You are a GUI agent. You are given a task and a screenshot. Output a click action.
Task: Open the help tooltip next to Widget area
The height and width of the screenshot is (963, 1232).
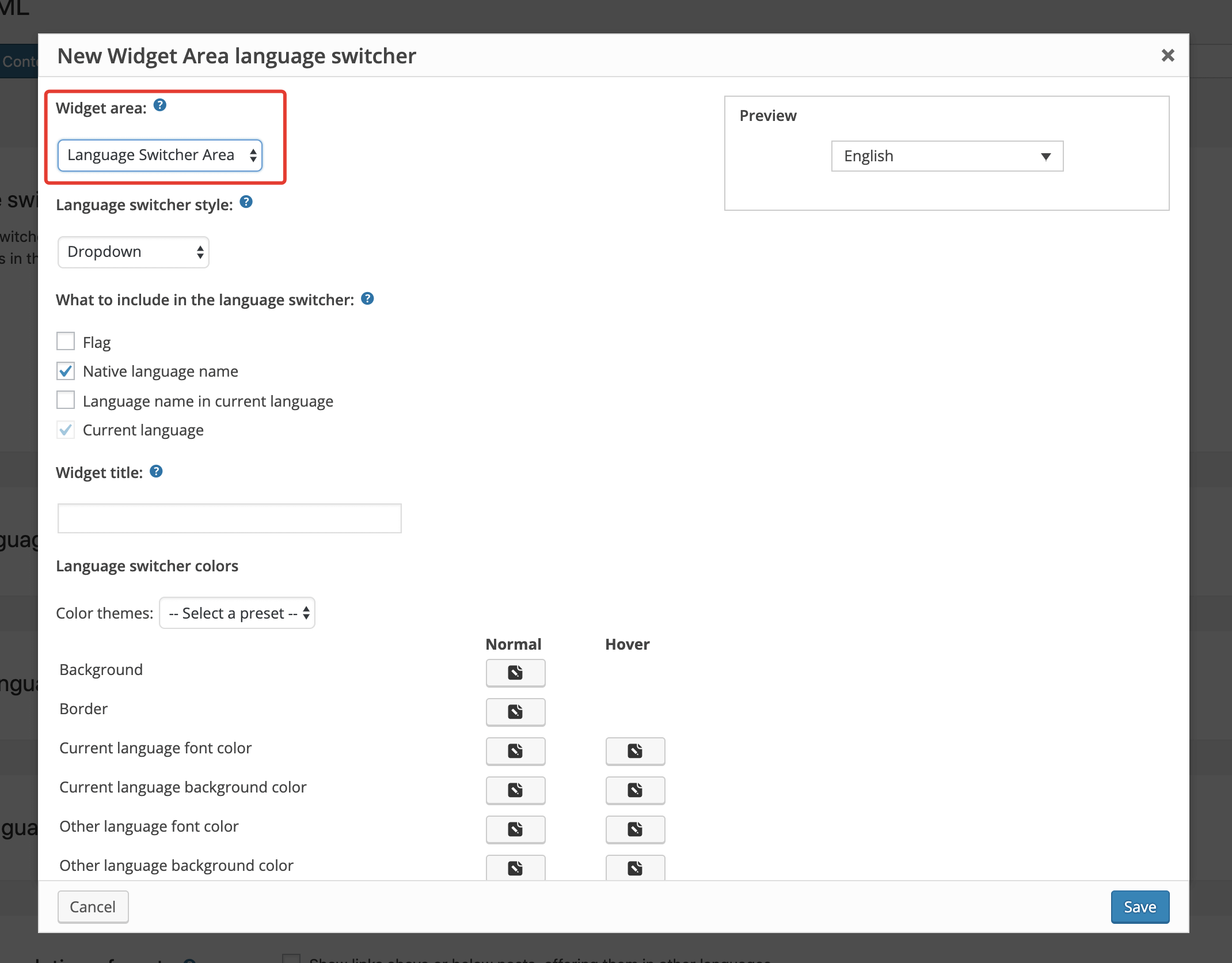click(160, 105)
